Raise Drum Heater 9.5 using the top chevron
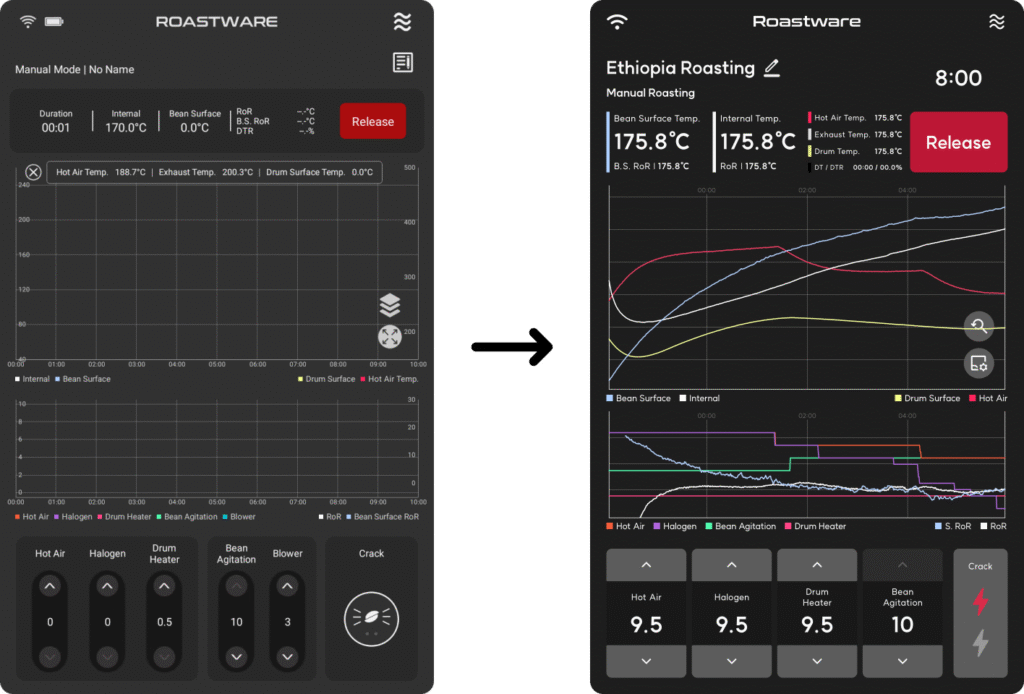This screenshot has height=694, width=1024. pos(817,565)
